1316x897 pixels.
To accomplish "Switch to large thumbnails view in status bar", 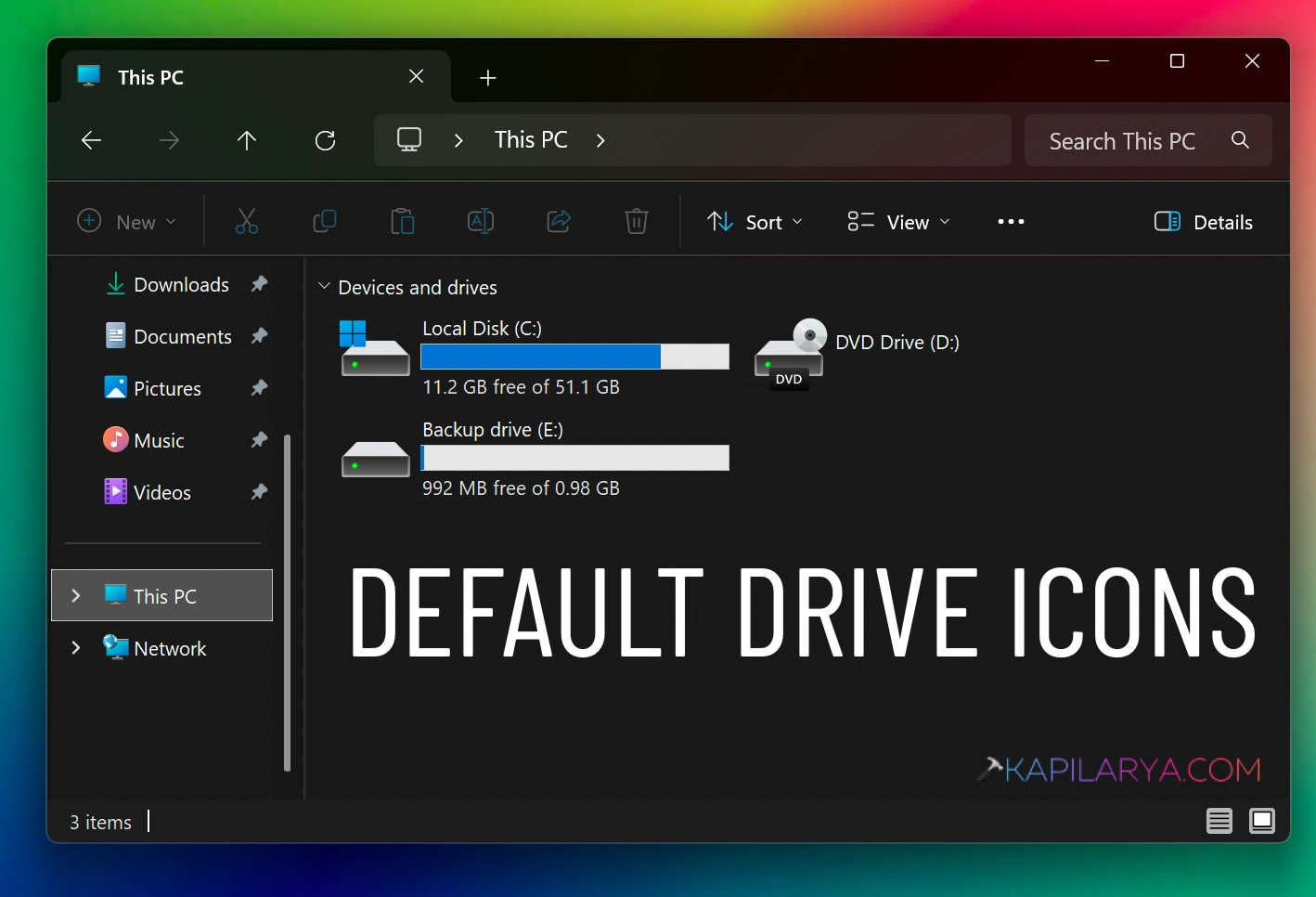I will [1262, 821].
